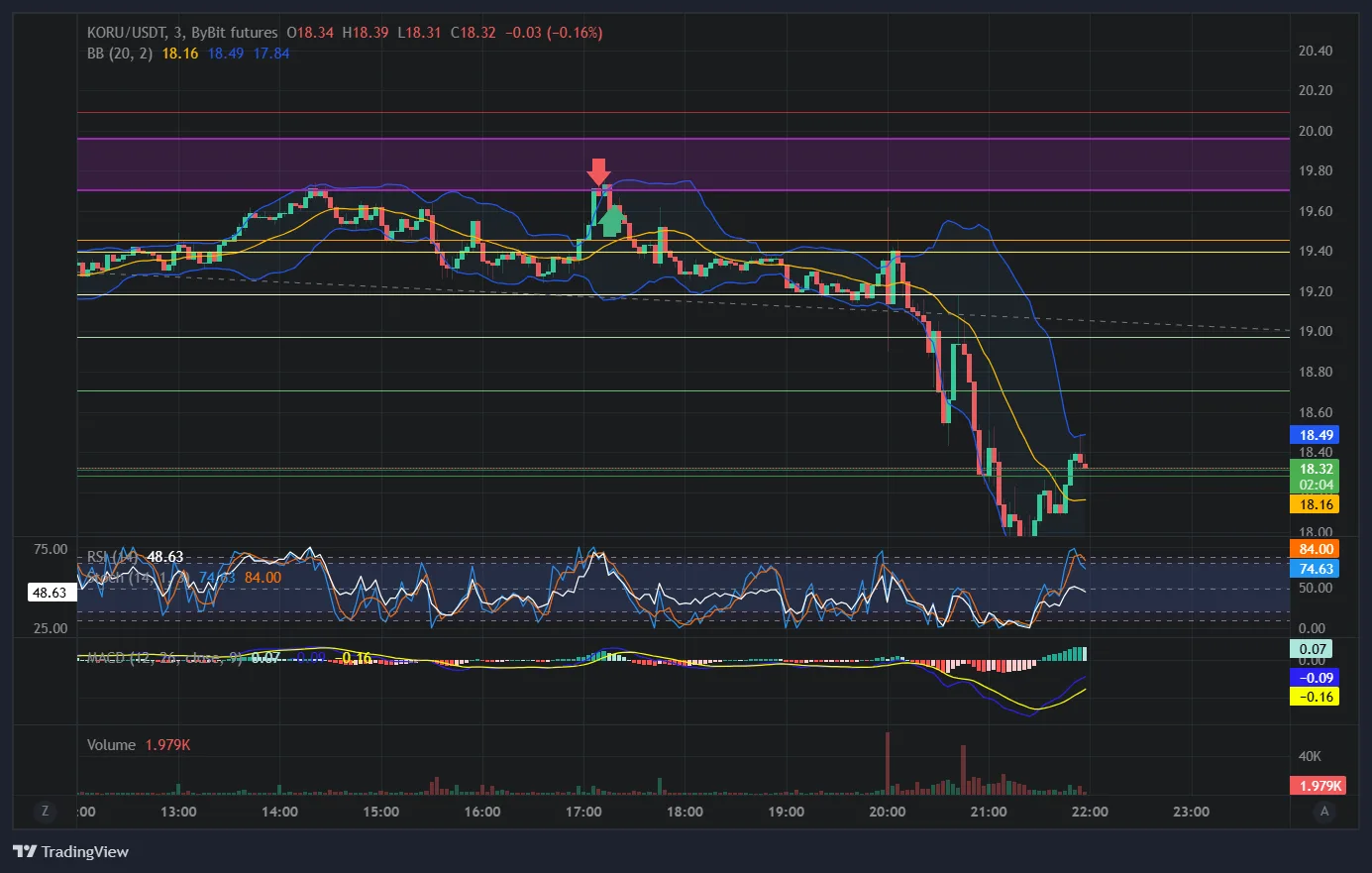Viewport: 1372px width, 873px height.
Task: Select the RSI (14) indicator legend
Action: coord(112,557)
